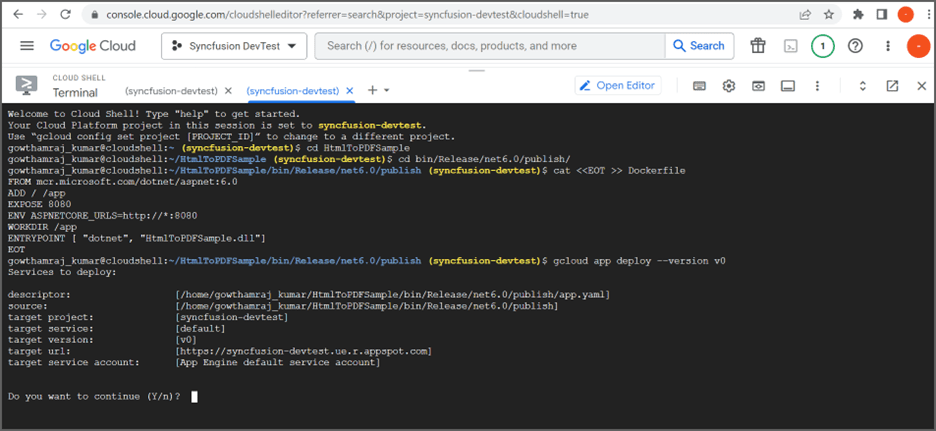Focus the resources search input field
This screenshot has width=936, height=431.
490,46
